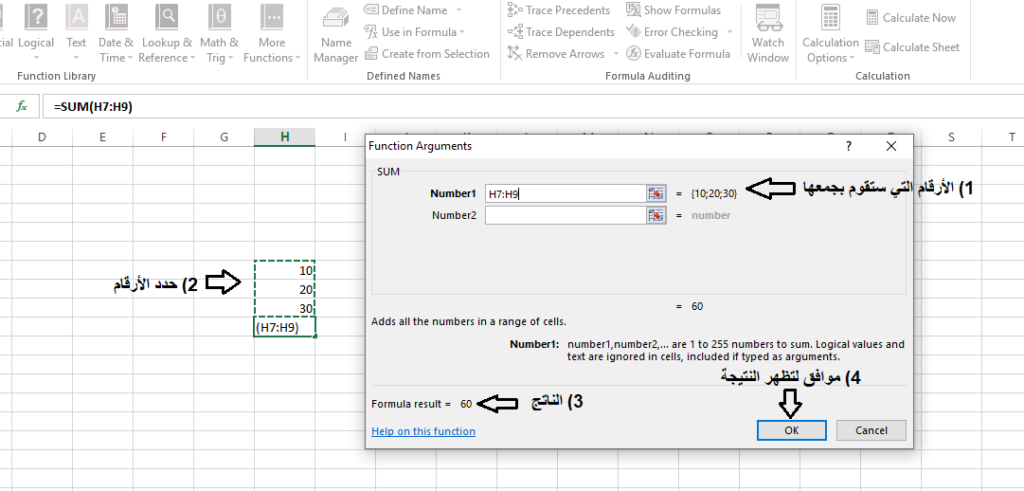Select column S header
Screen dimensions: 1024x491
(951, 136)
